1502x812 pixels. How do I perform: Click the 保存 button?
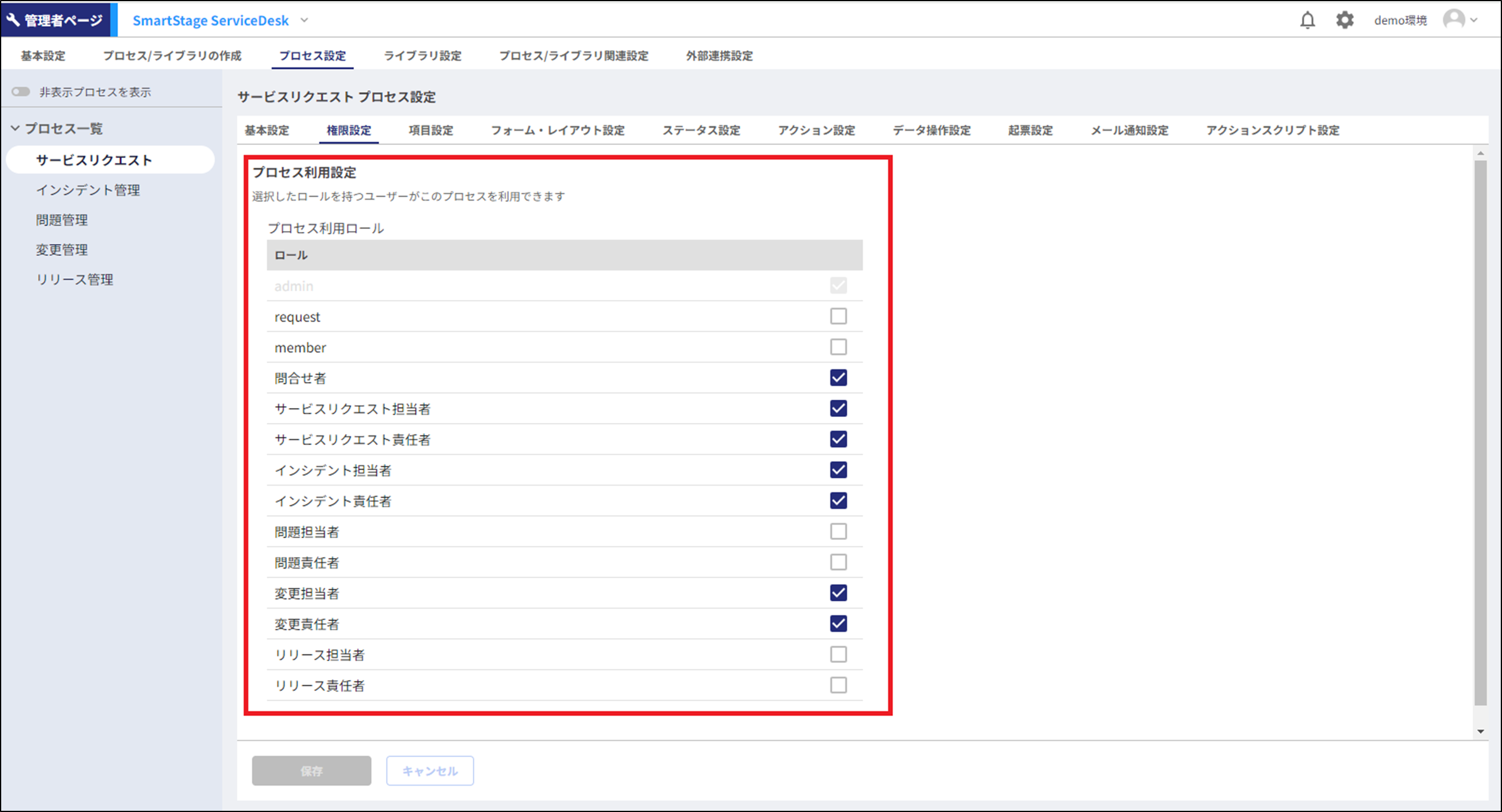click(311, 771)
